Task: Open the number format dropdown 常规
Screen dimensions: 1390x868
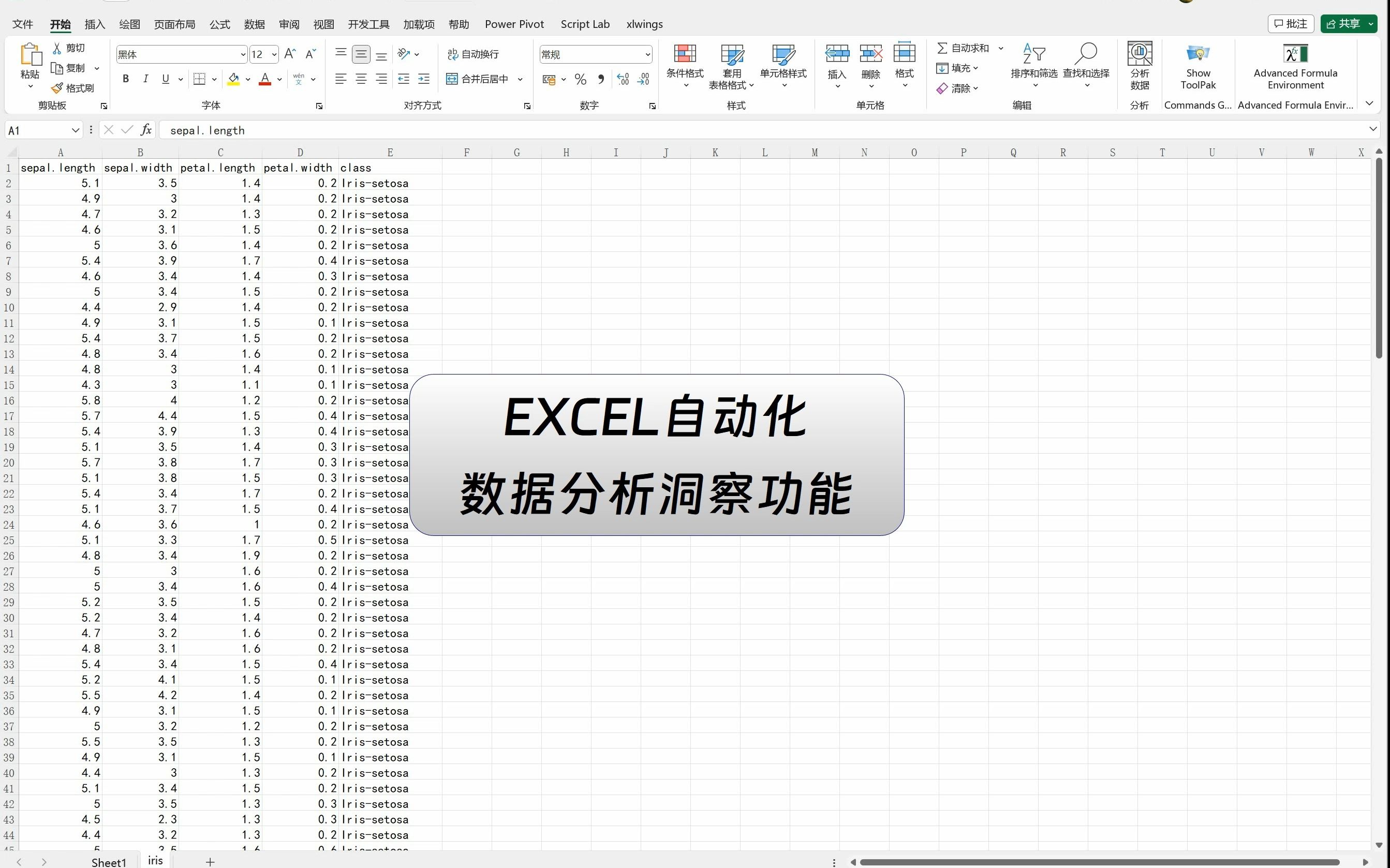Action: [647, 54]
